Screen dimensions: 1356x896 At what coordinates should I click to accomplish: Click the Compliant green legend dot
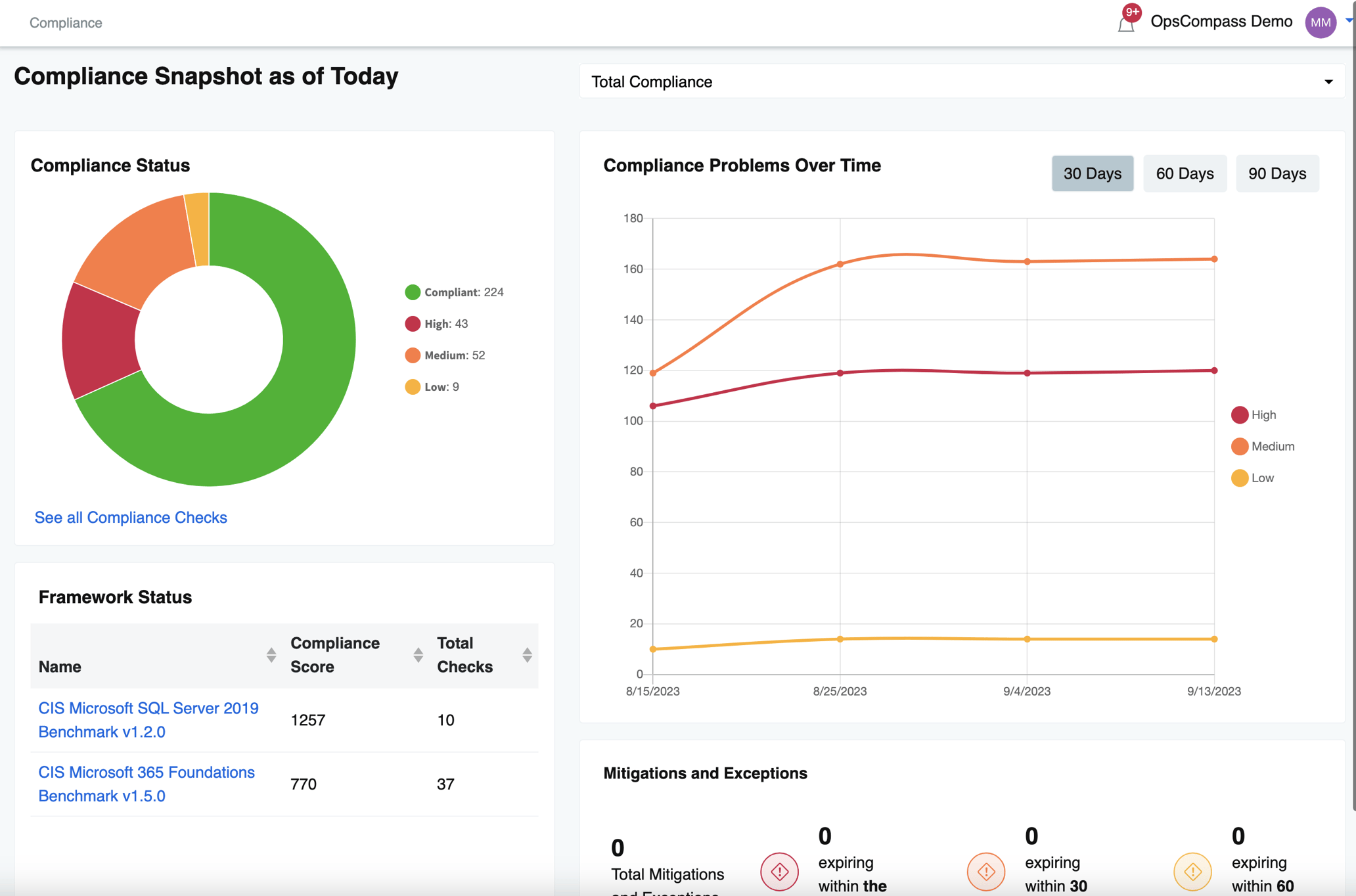click(x=412, y=292)
